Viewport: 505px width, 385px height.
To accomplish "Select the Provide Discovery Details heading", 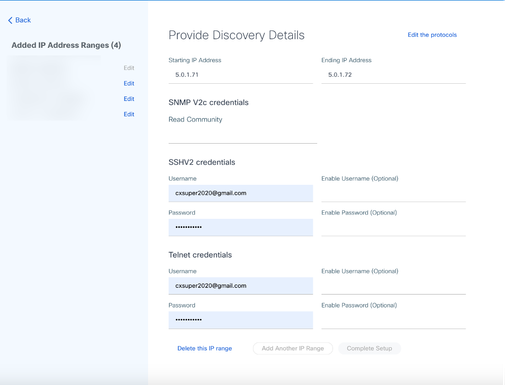I will [236, 35].
